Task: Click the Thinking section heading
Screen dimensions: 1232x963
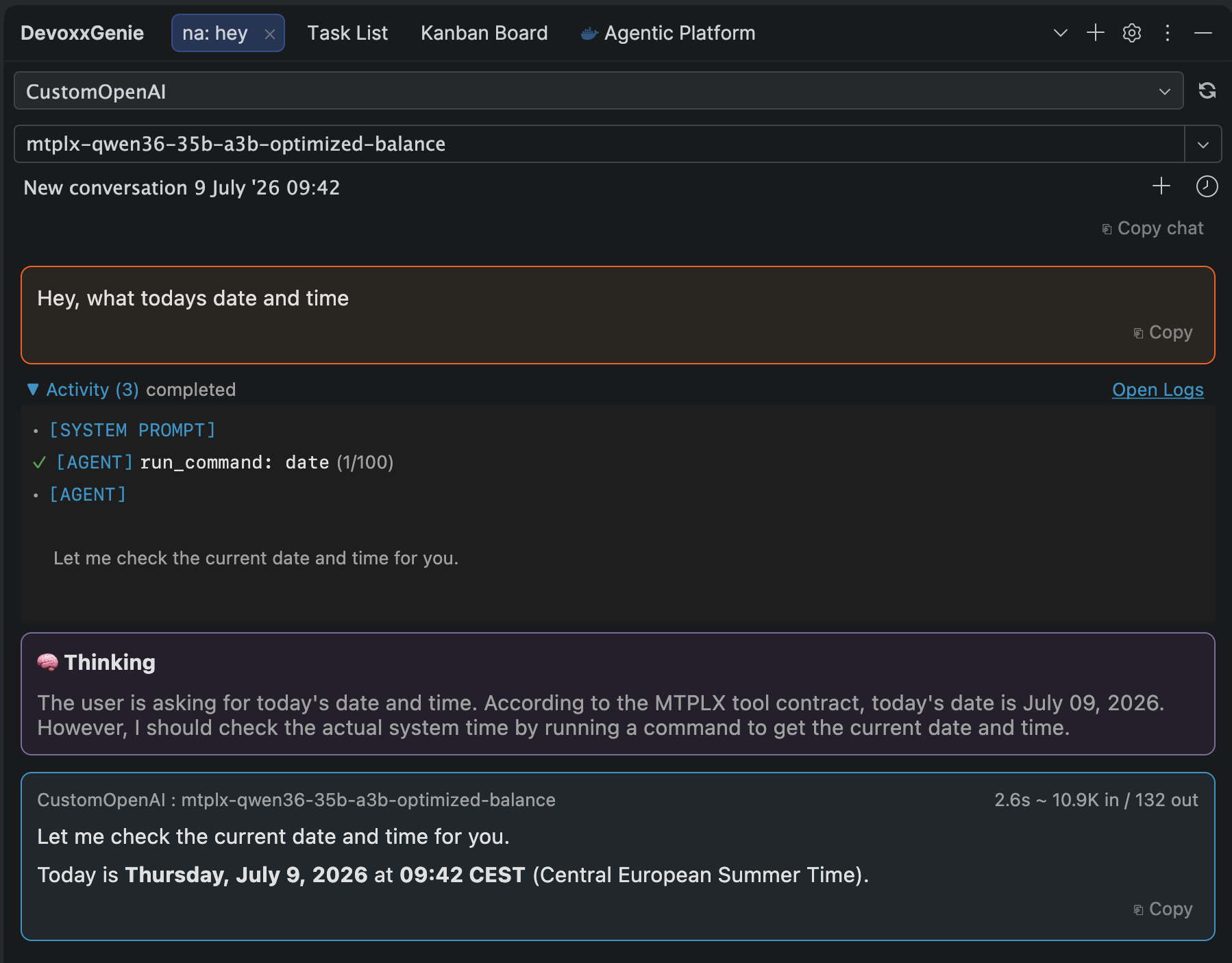Action: tap(110, 662)
